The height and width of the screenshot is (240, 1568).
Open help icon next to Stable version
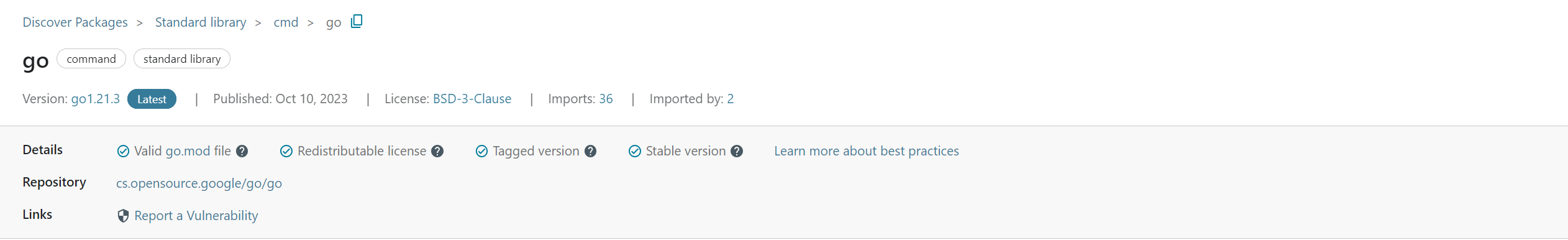click(737, 151)
